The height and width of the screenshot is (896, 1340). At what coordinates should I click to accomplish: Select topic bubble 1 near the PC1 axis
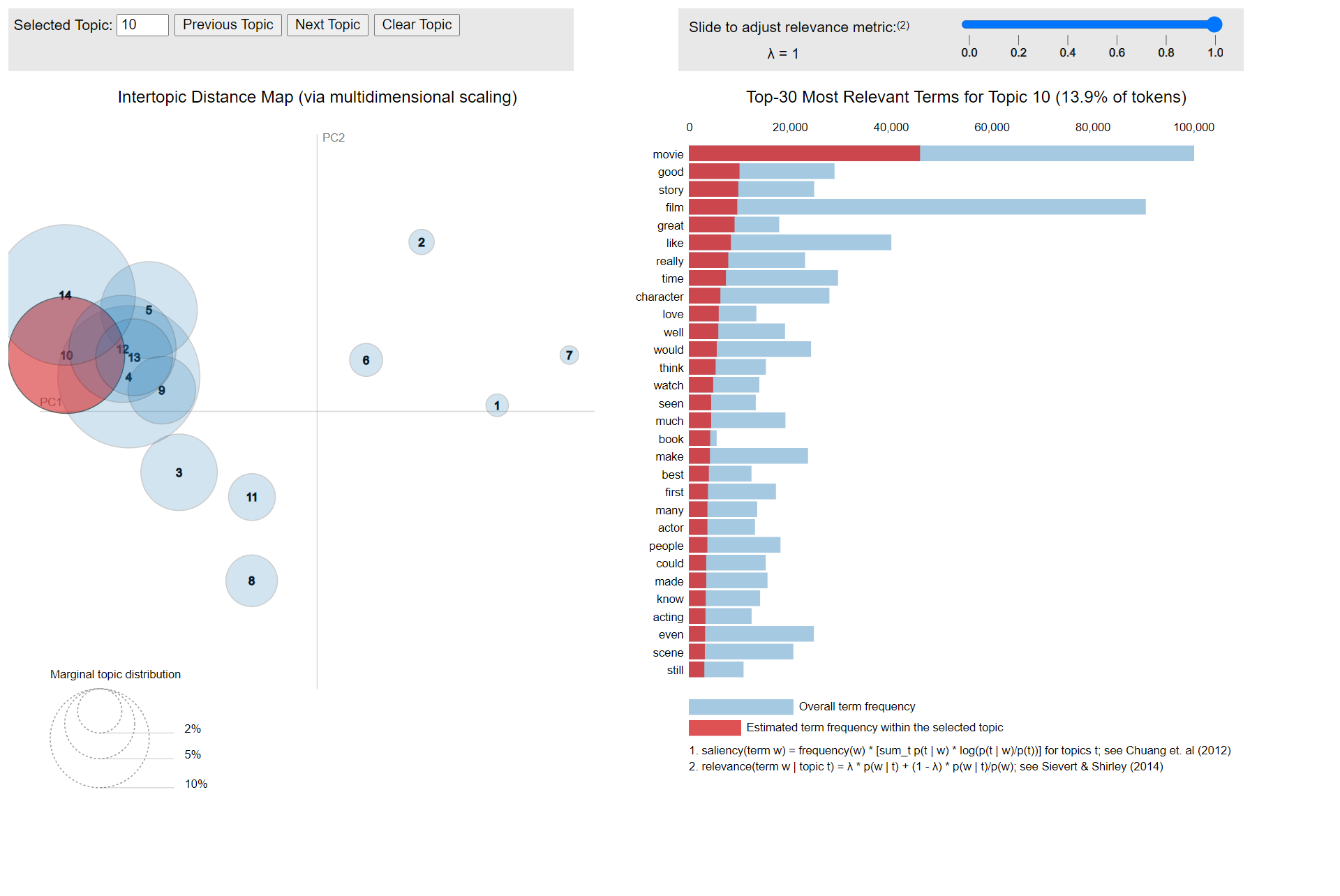(496, 405)
